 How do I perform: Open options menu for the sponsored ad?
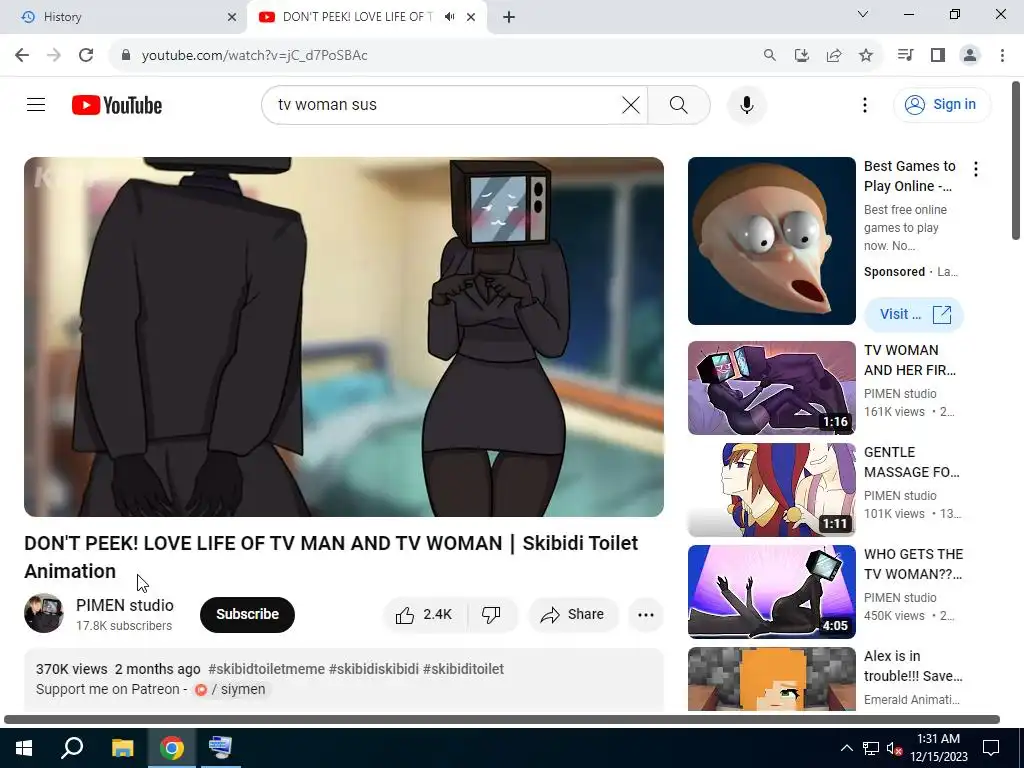coord(976,169)
